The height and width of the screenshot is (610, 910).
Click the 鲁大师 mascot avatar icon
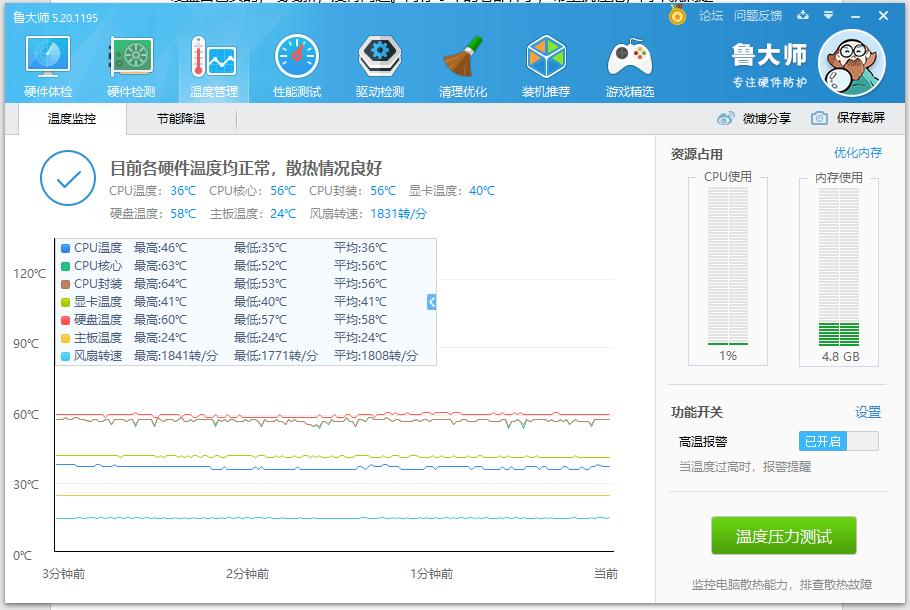851,62
